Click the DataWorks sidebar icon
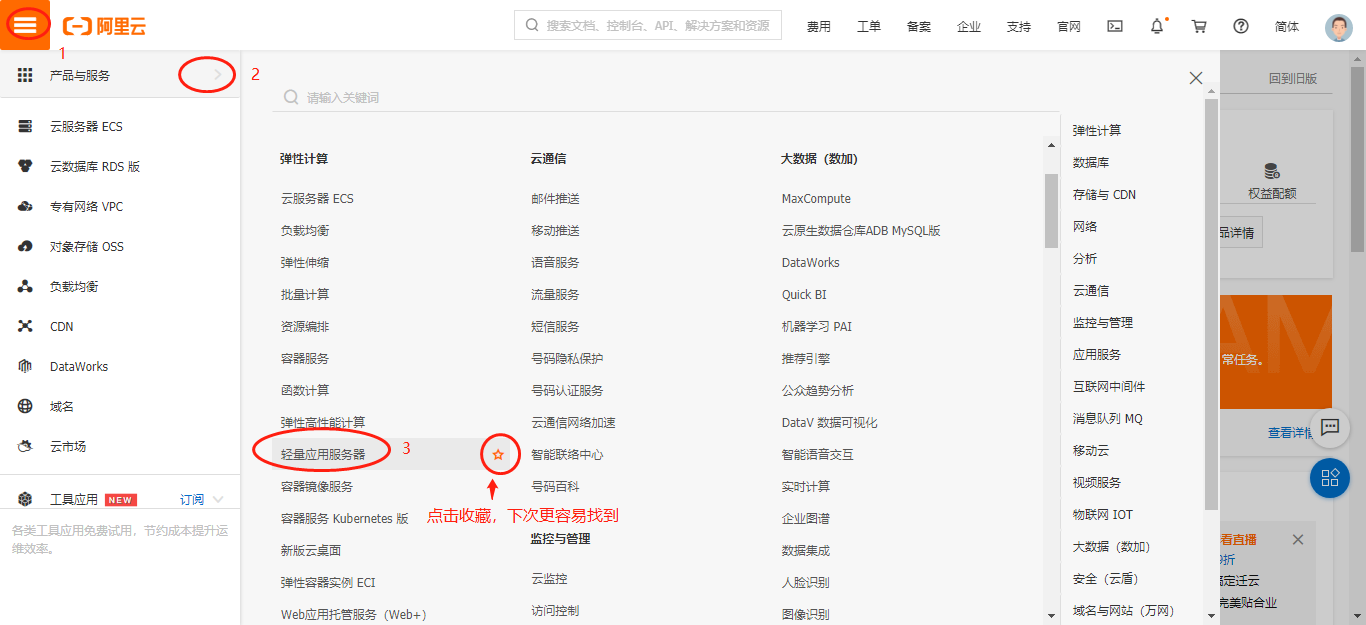 point(26,366)
